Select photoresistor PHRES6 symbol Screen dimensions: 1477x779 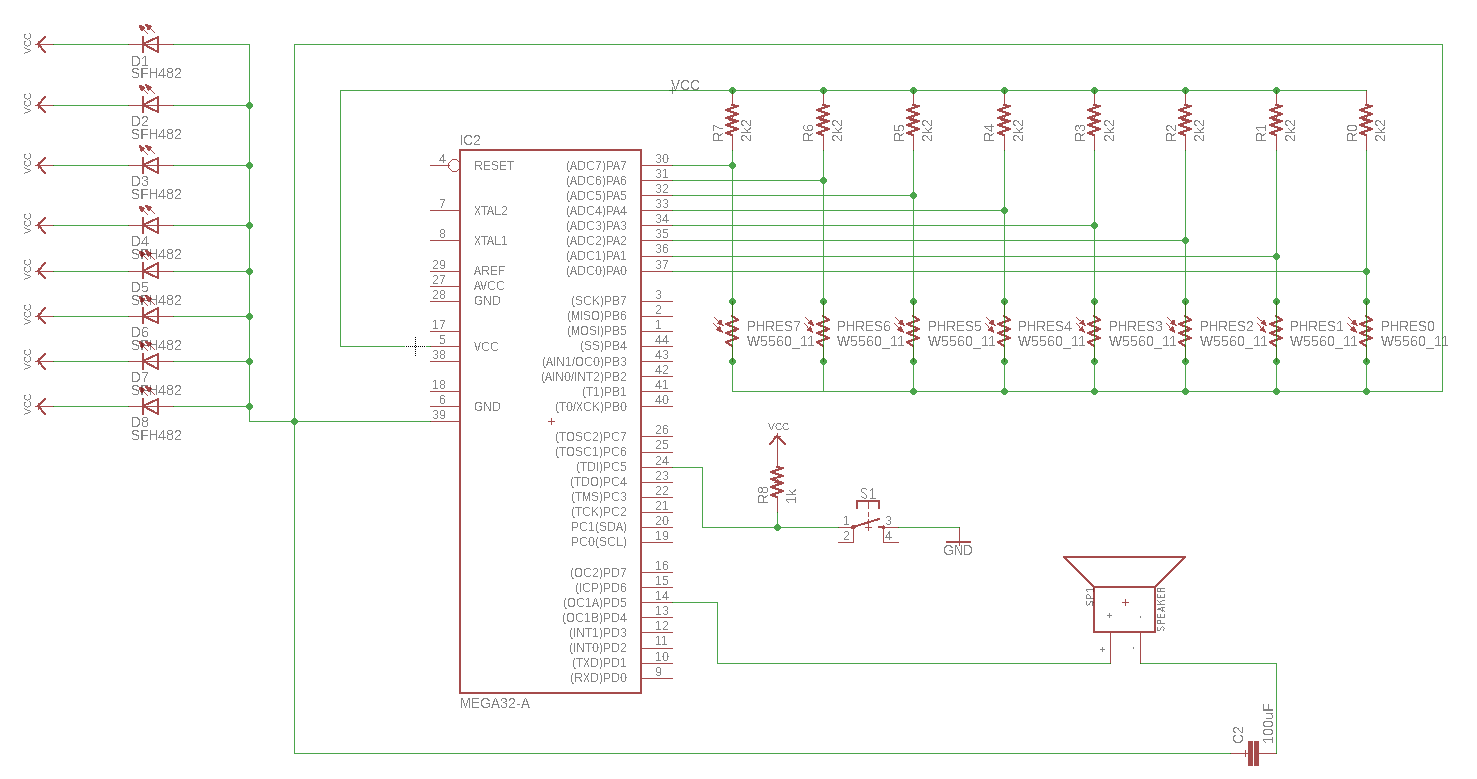[x=818, y=332]
